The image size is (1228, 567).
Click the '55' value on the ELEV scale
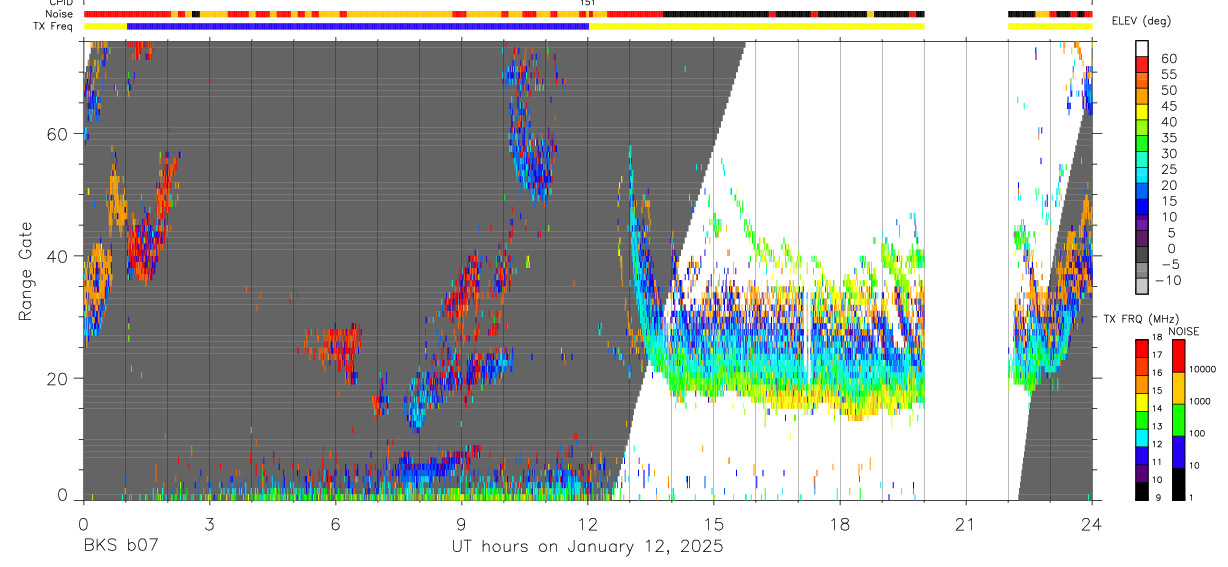[x=1169, y=74]
